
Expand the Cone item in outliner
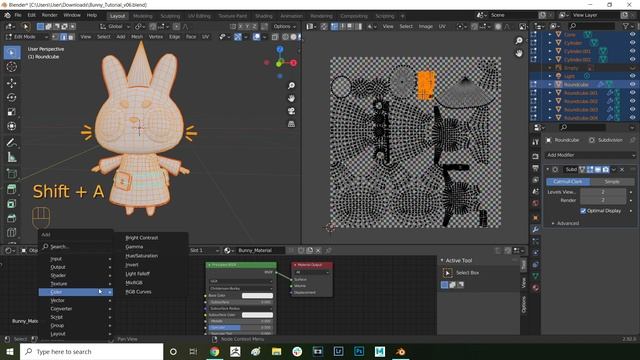point(550,35)
